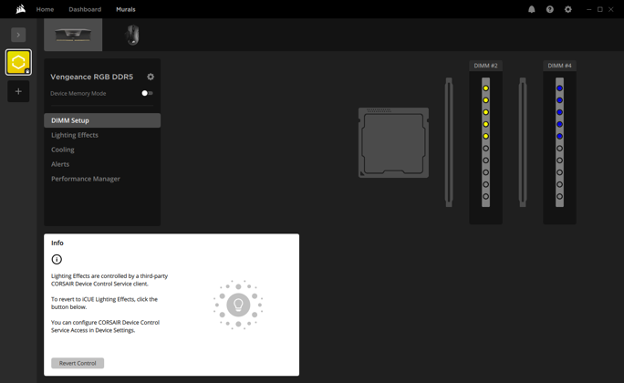This screenshot has height=384, width=624.
Task: Minimize the iCUE window
Action: pos(589,9)
